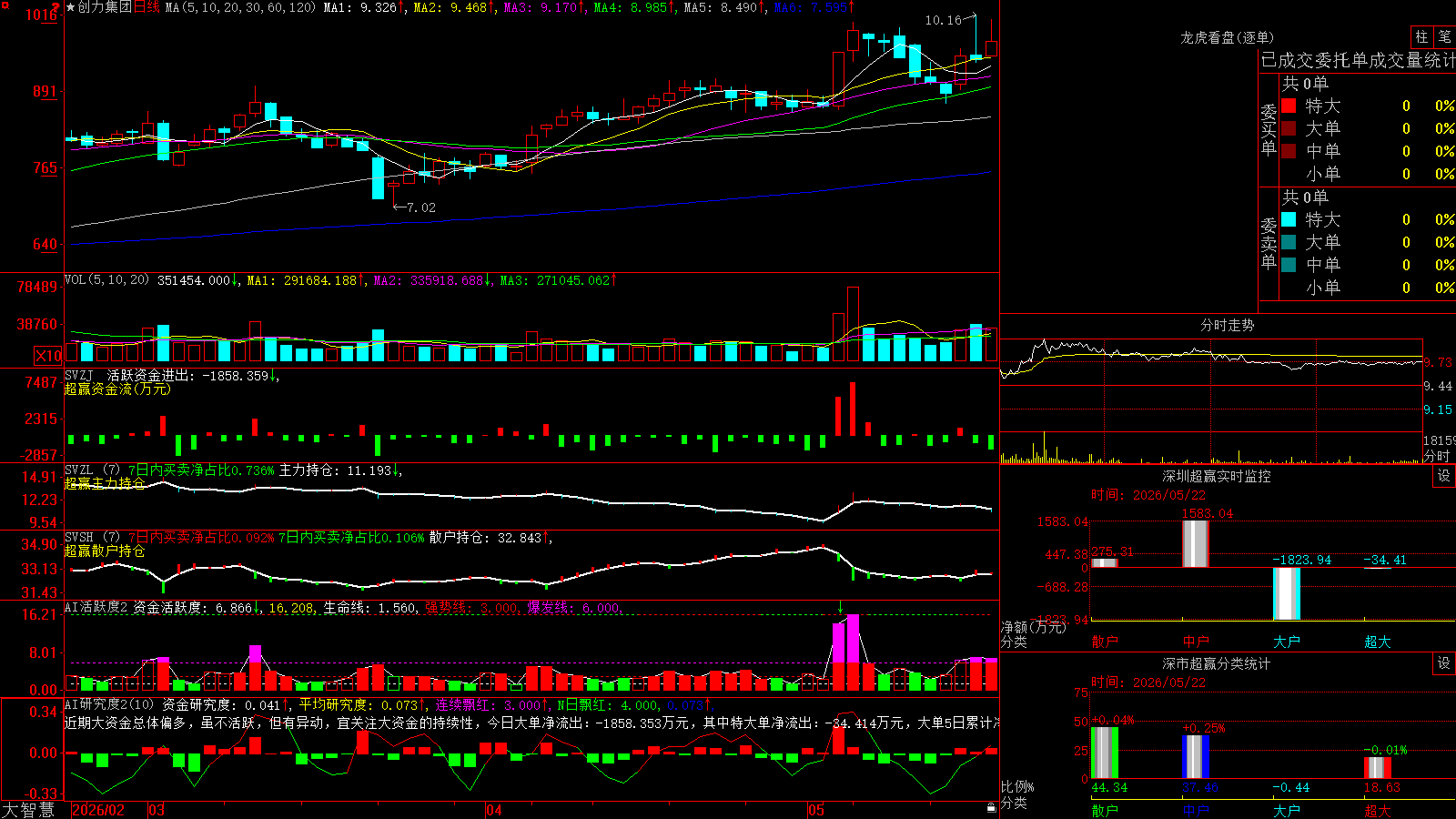
Task: Click the X10 volume scale marker
Action: (48, 356)
